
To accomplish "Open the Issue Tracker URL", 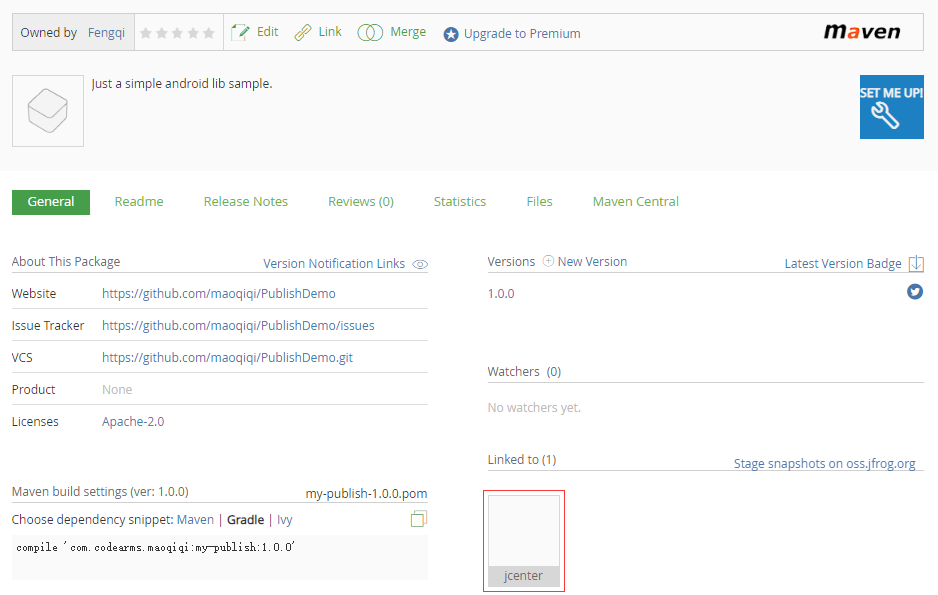I will 238,325.
